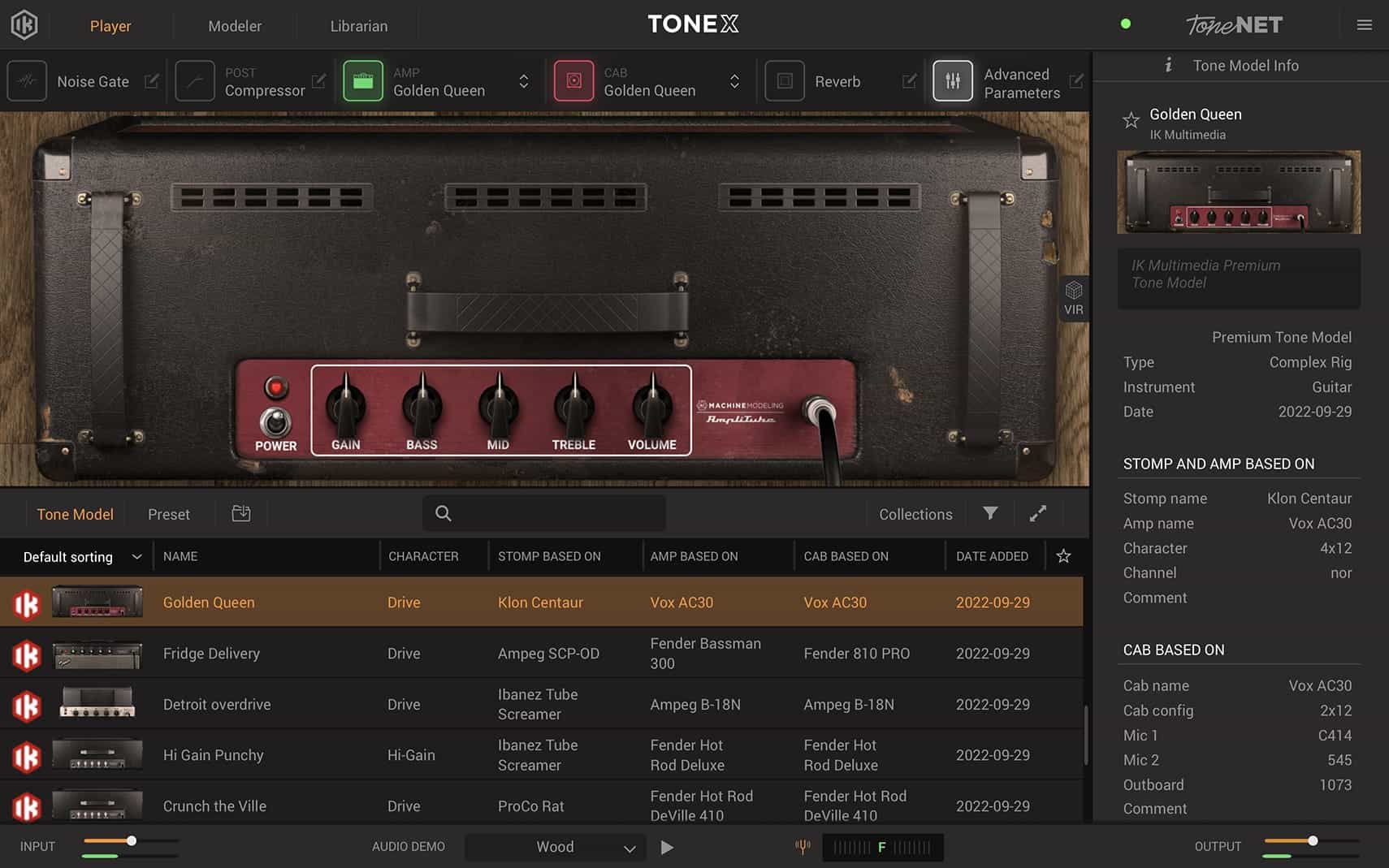The width and height of the screenshot is (1389, 868).
Task: Open Noise Gate edit settings
Action: tap(151, 81)
